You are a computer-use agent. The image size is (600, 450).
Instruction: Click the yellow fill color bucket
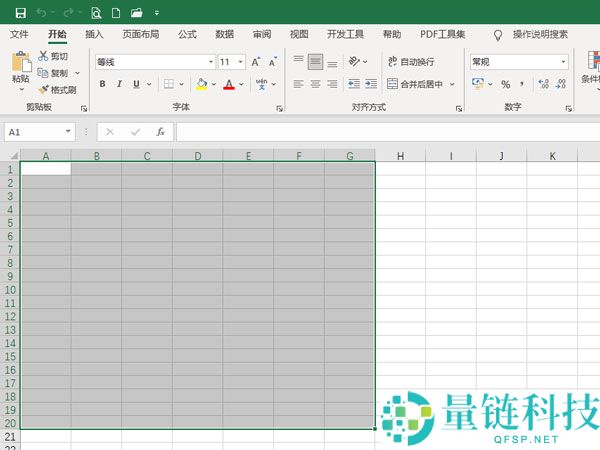coord(201,84)
